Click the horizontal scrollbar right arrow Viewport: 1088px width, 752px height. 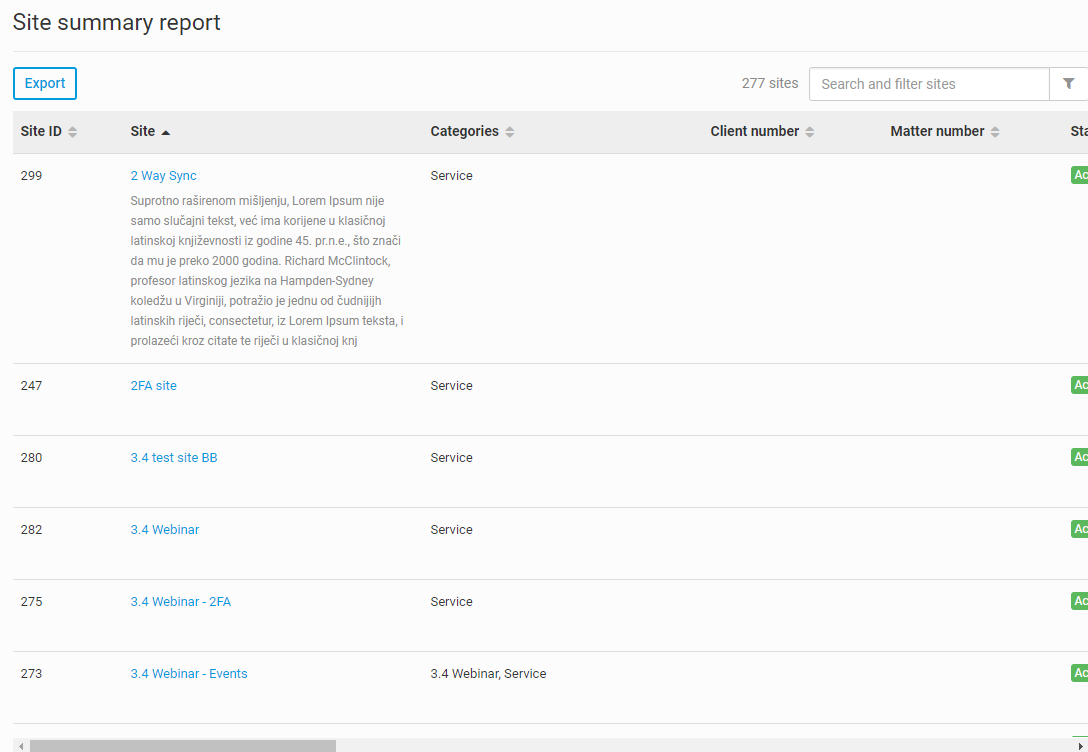(1080, 745)
